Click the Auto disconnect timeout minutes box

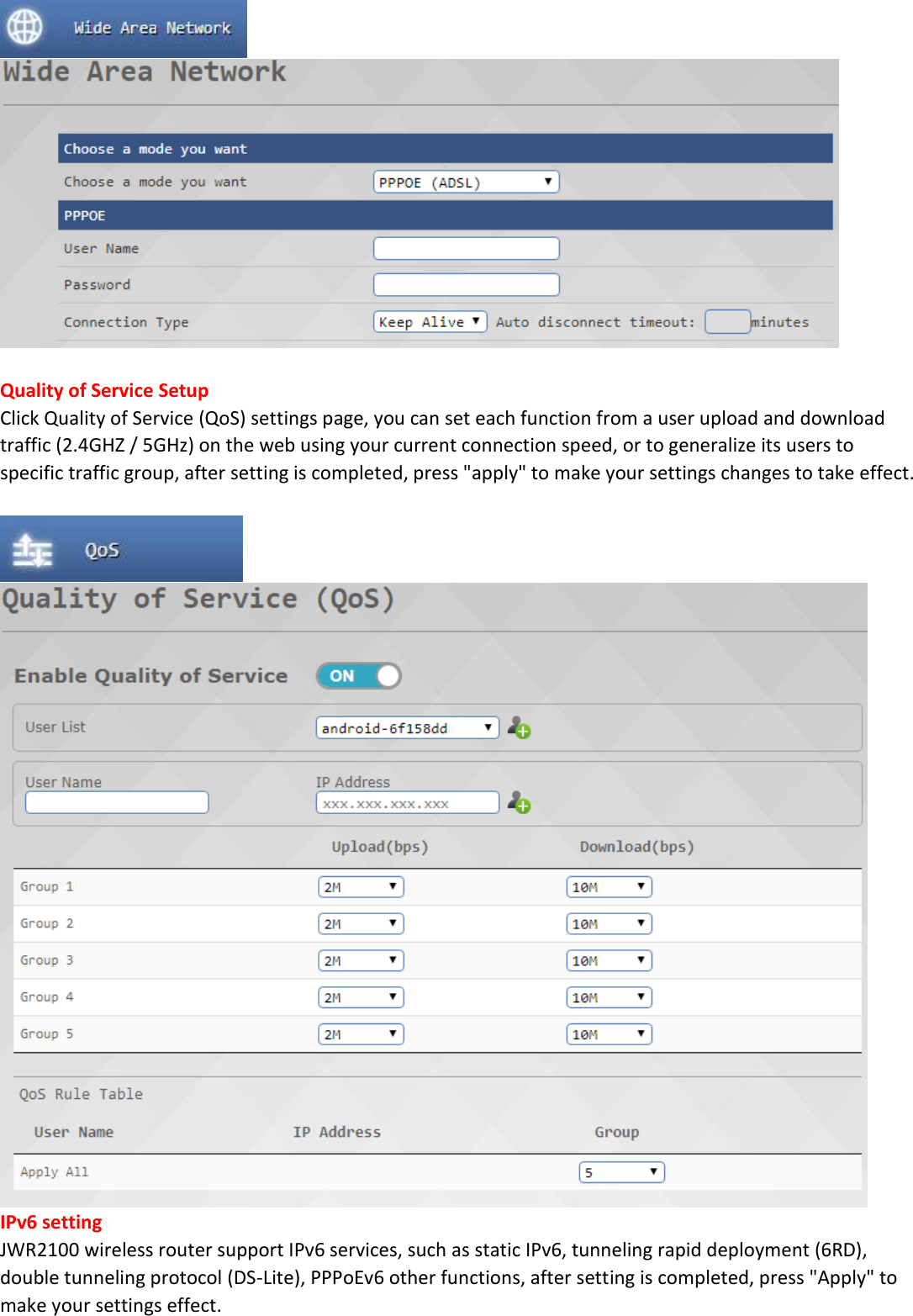(x=727, y=321)
